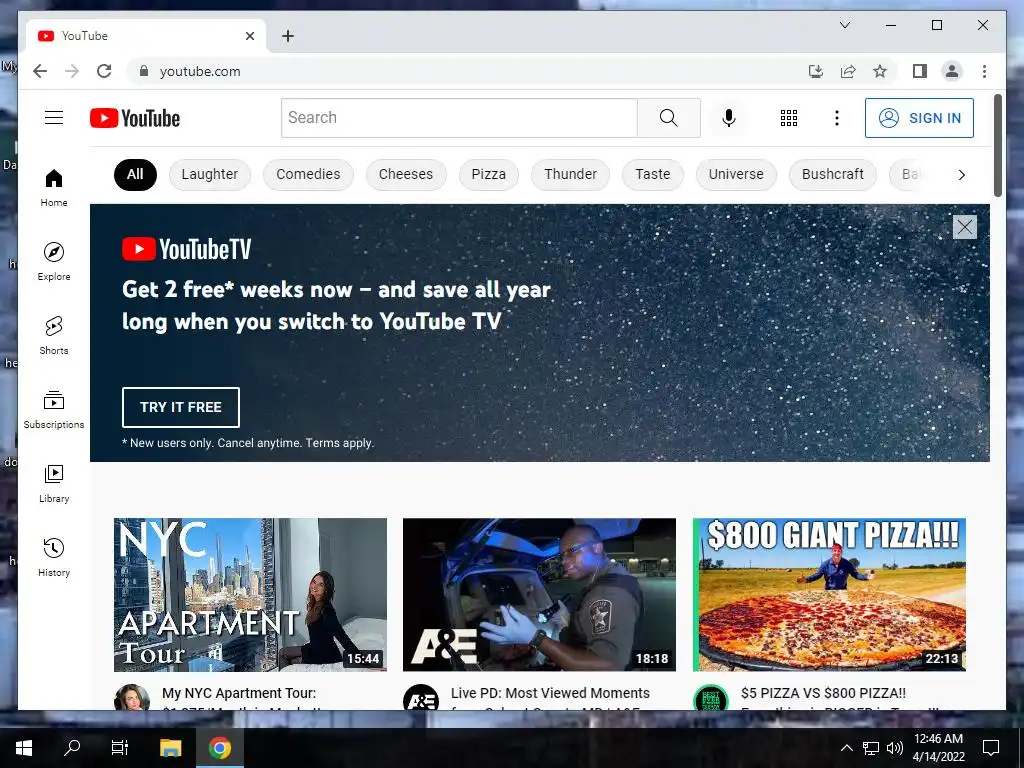Go forward in Chrome
The height and width of the screenshot is (768, 1024).
pos(72,71)
